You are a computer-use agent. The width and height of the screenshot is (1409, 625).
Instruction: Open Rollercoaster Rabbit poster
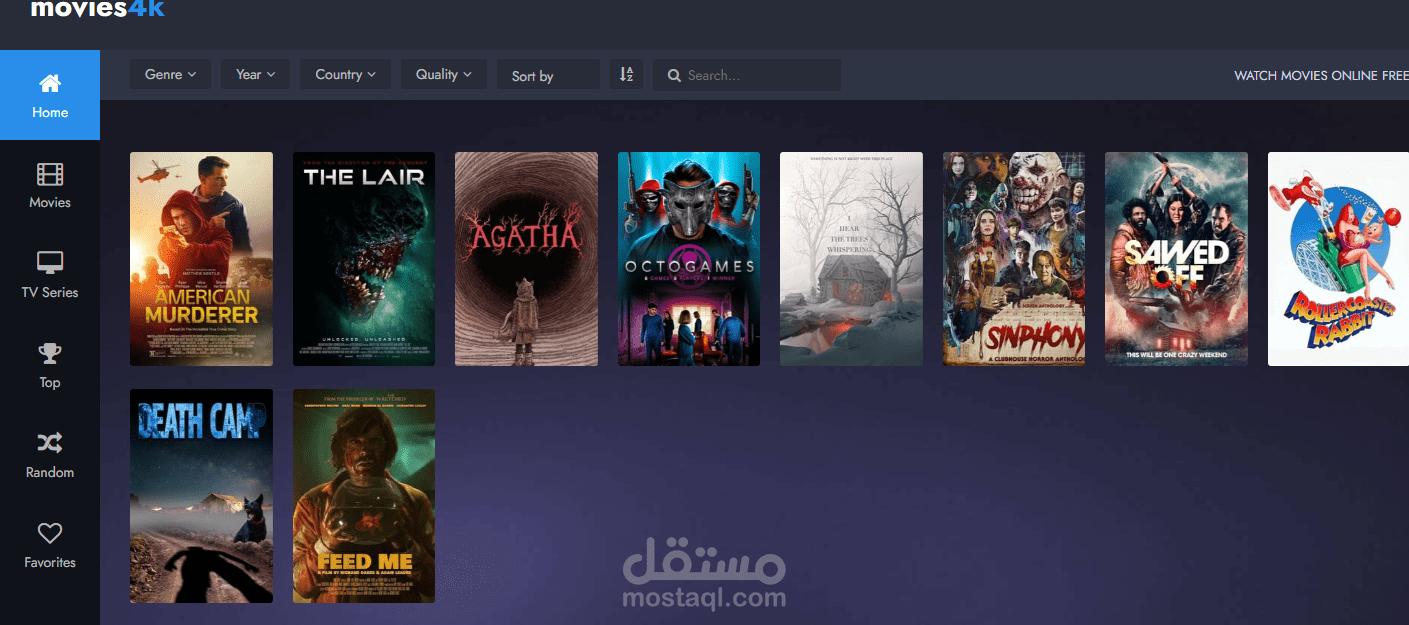(x=1338, y=259)
